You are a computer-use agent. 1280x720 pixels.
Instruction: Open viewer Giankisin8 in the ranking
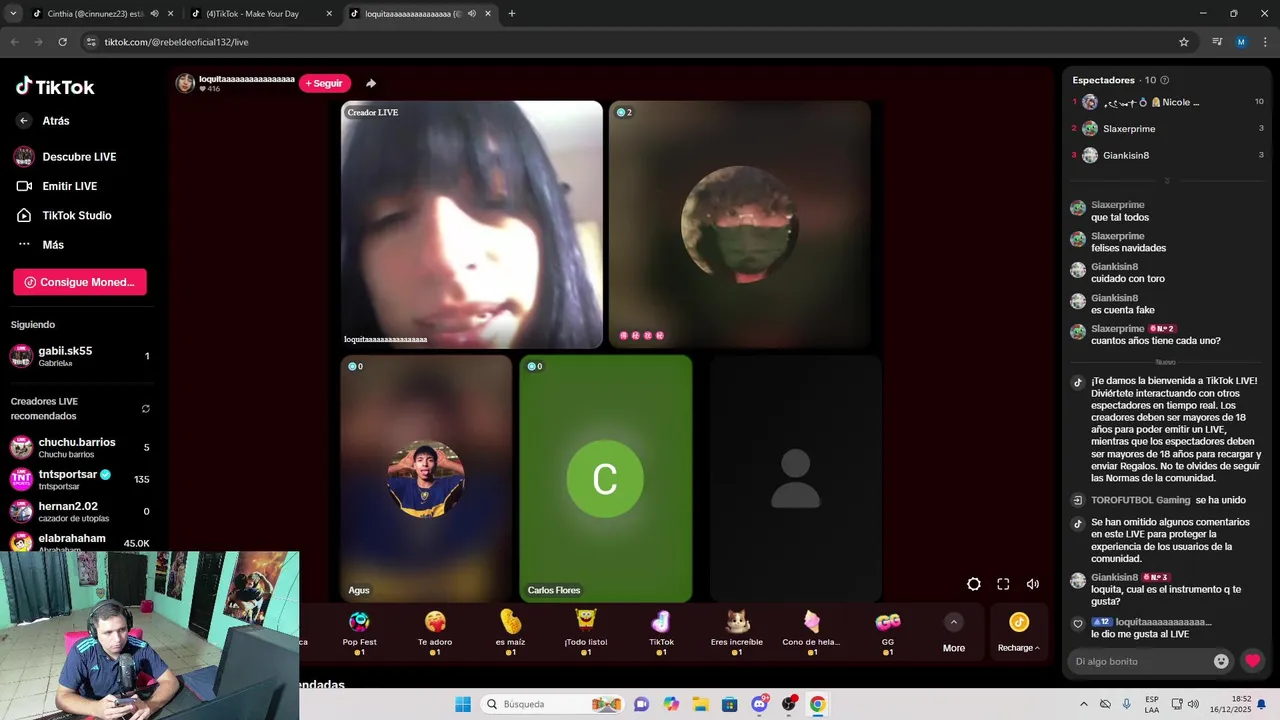1168,155
